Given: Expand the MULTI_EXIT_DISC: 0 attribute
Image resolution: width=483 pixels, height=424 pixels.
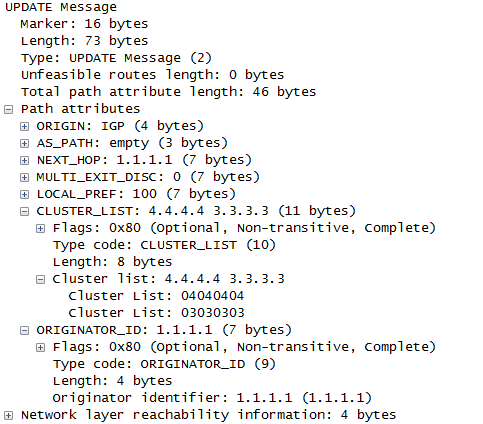Looking at the screenshot, I should (24, 177).
